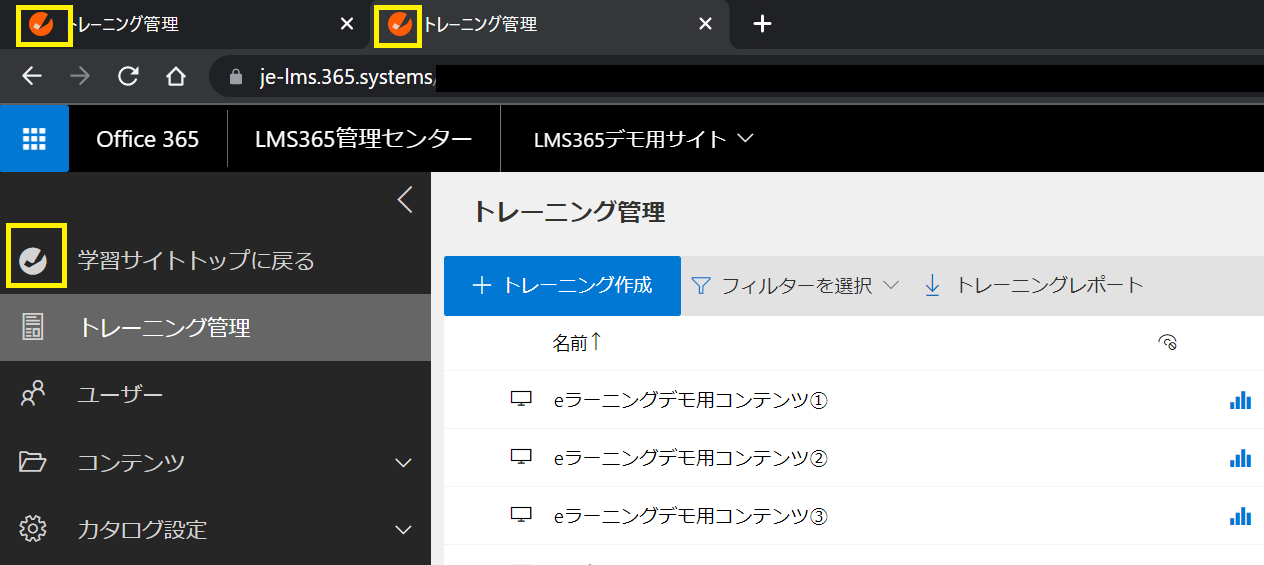
Task: Click 学習サイトトップに戻る link
Action: tap(196, 261)
